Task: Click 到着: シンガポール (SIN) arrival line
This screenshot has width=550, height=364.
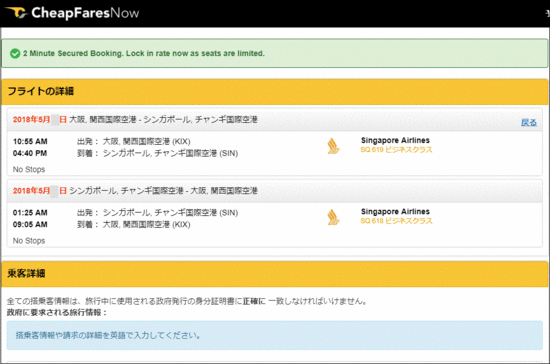Action: (157, 153)
